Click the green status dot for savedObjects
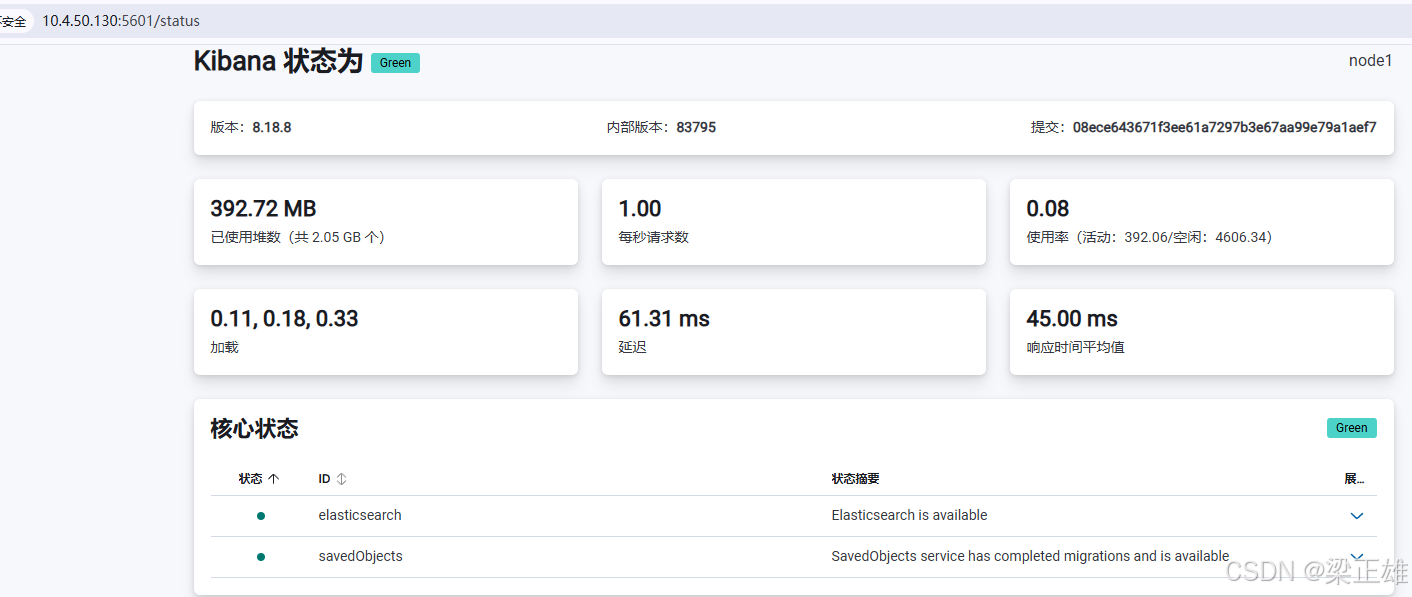This screenshot has width=1412, height=597. pos(261,556)
